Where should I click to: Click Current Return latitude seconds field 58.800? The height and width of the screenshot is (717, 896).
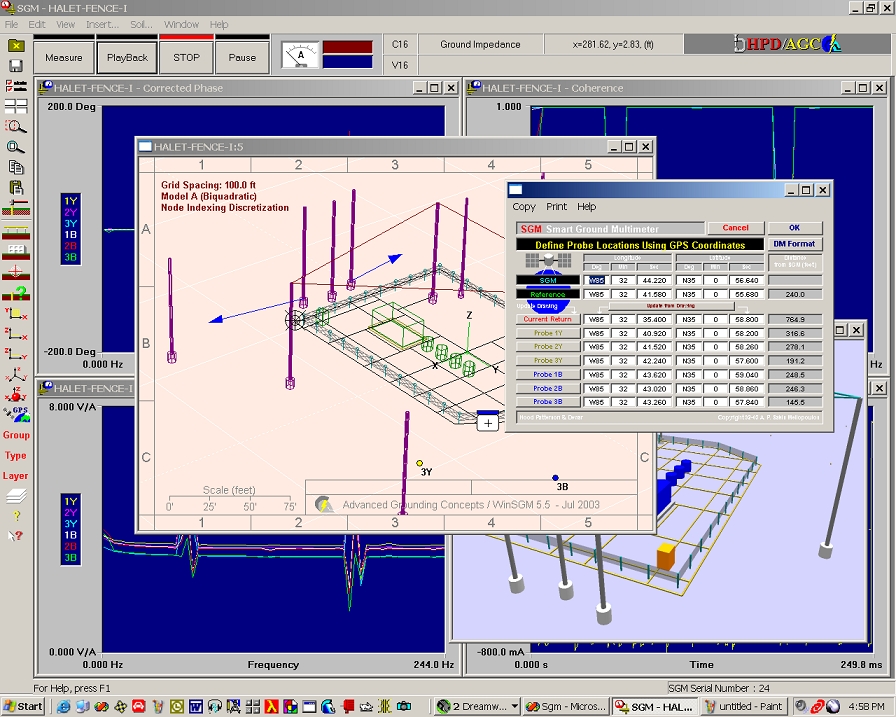pyautogui.click(x=746, y=319)
